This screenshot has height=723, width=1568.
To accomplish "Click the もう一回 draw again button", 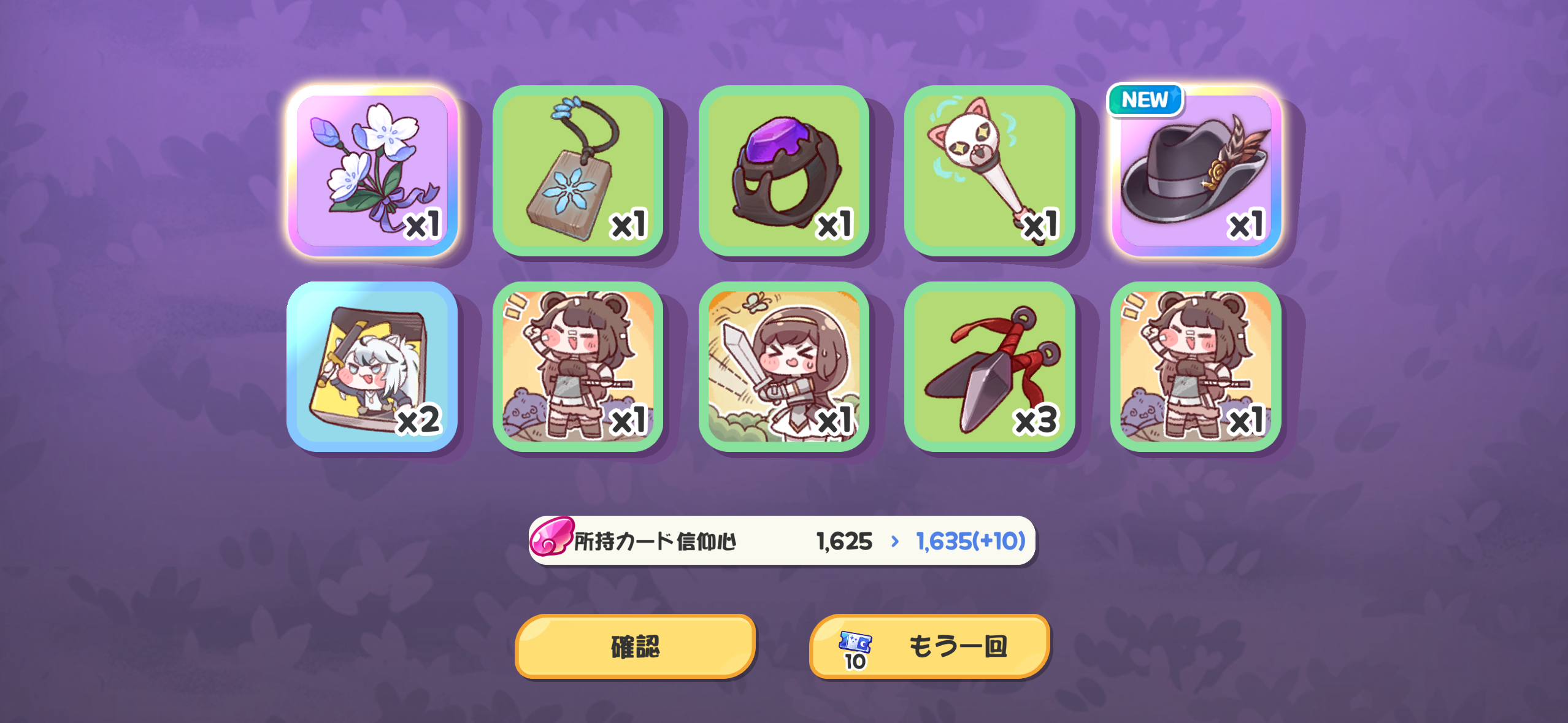I will 929,646.
